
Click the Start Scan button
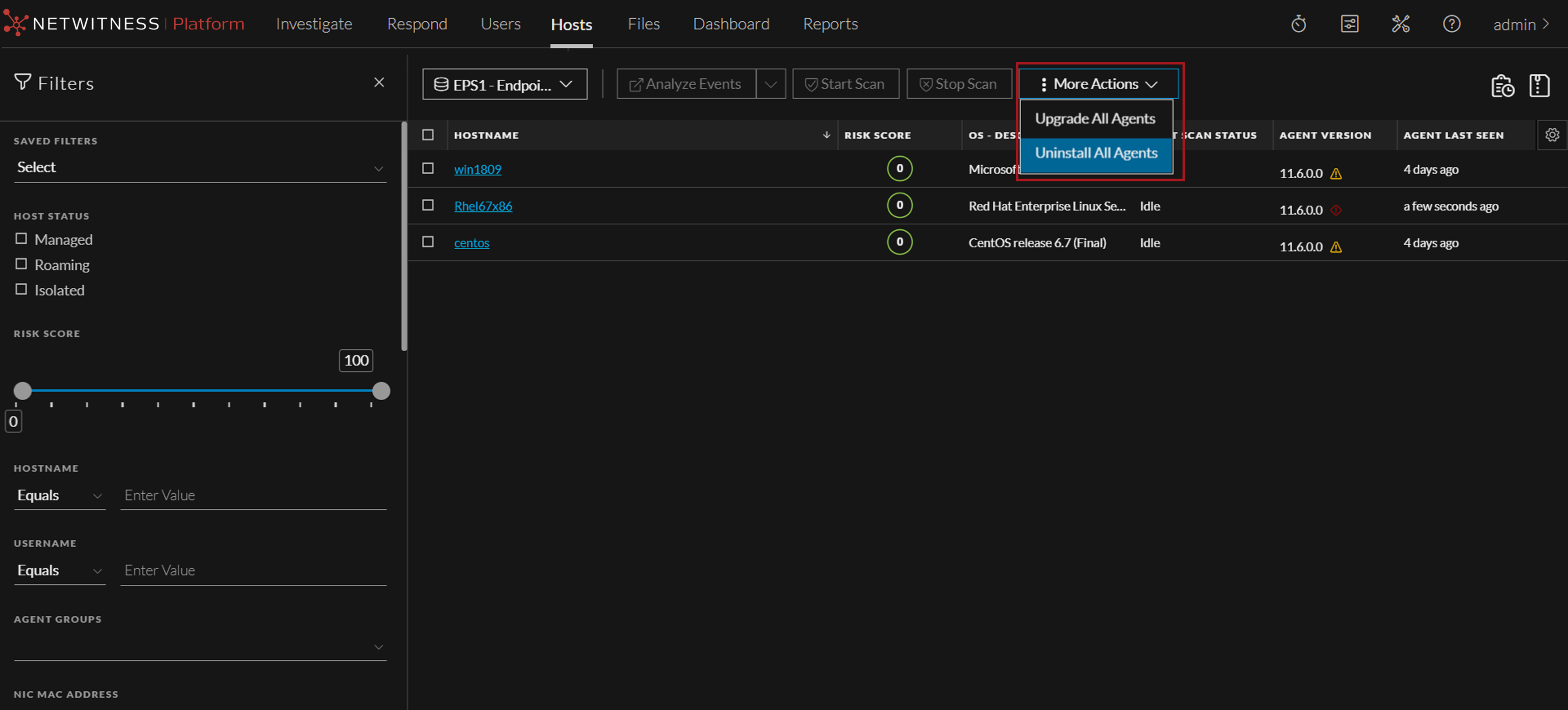click(x=845, y=84)
